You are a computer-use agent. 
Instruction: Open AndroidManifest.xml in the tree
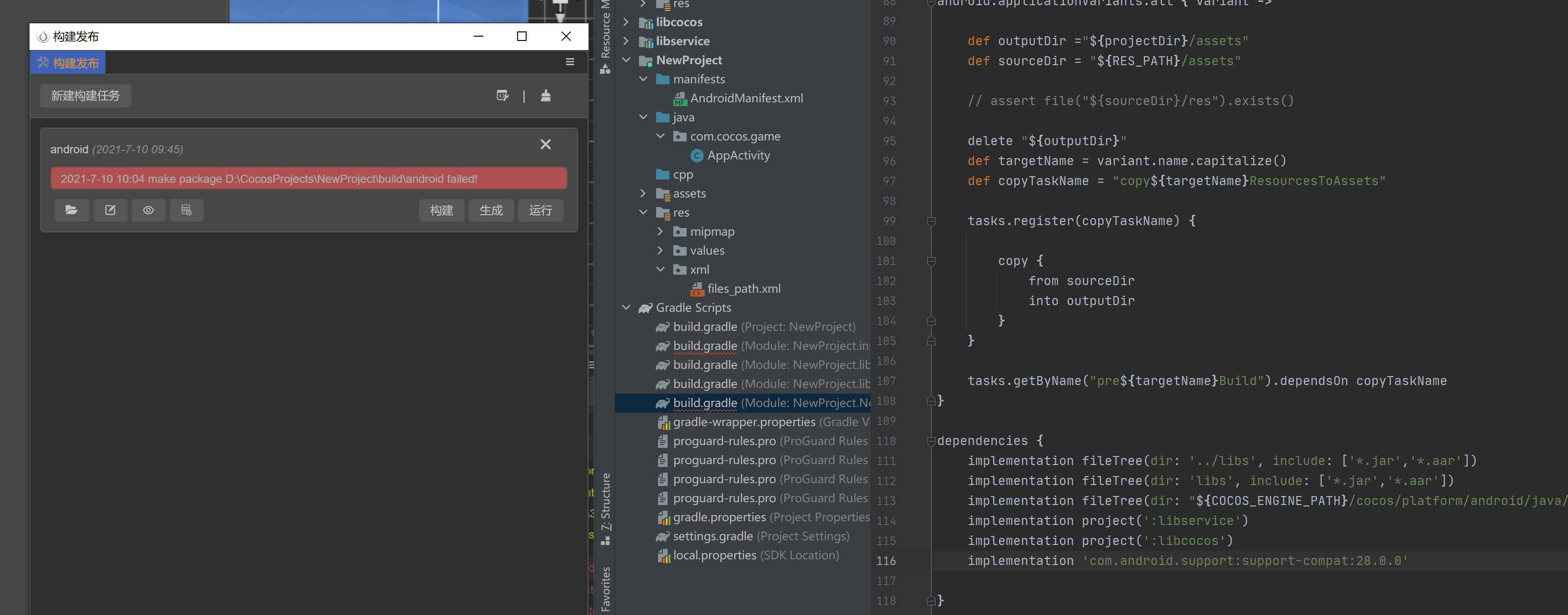tap(746, 98)
